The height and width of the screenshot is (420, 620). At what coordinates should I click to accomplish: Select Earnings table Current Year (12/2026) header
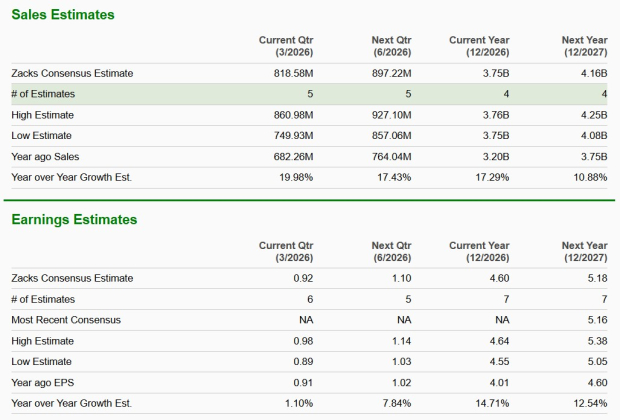[x=479, y=252]
